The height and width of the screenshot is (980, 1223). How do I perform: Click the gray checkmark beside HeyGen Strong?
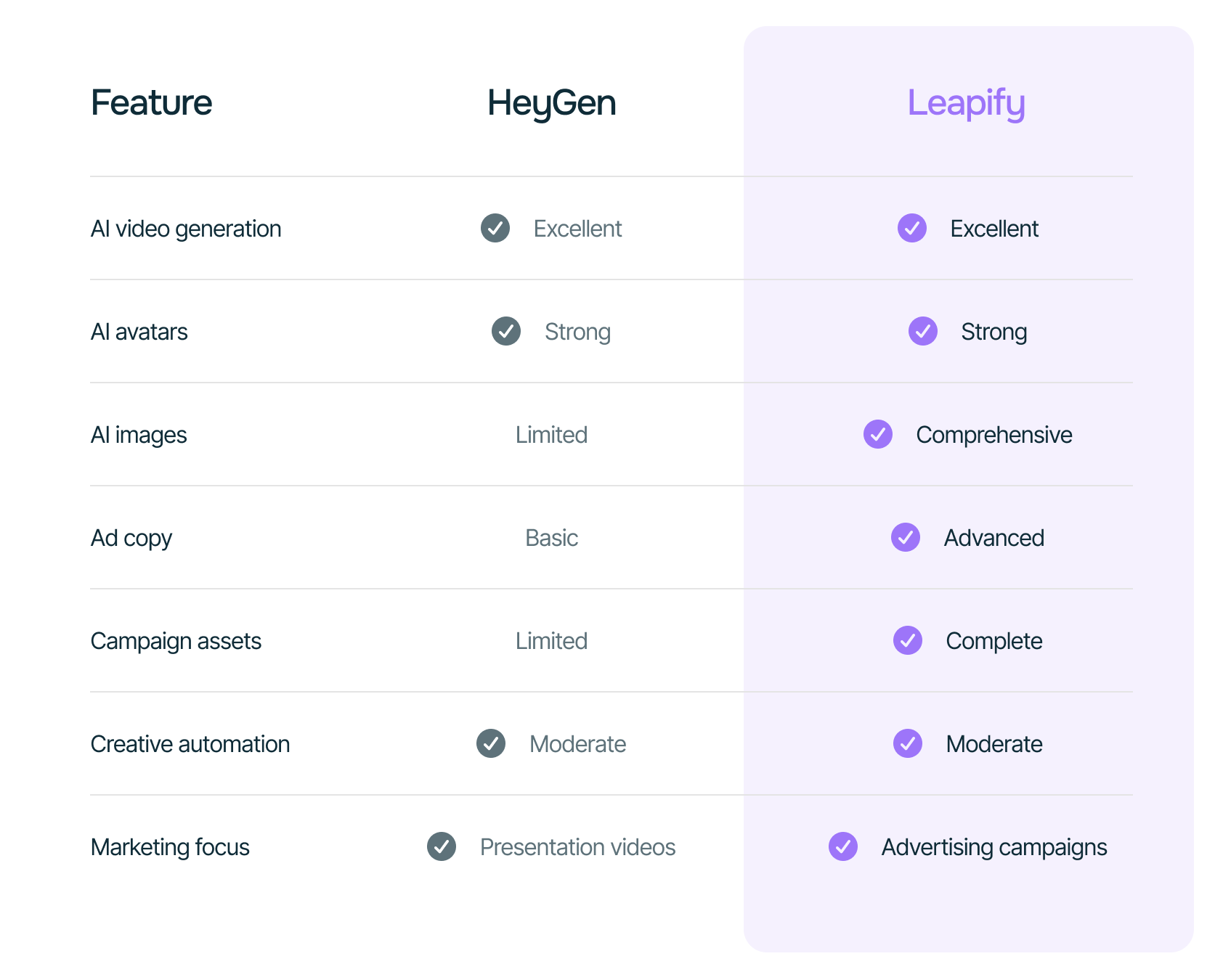(506, 331)
